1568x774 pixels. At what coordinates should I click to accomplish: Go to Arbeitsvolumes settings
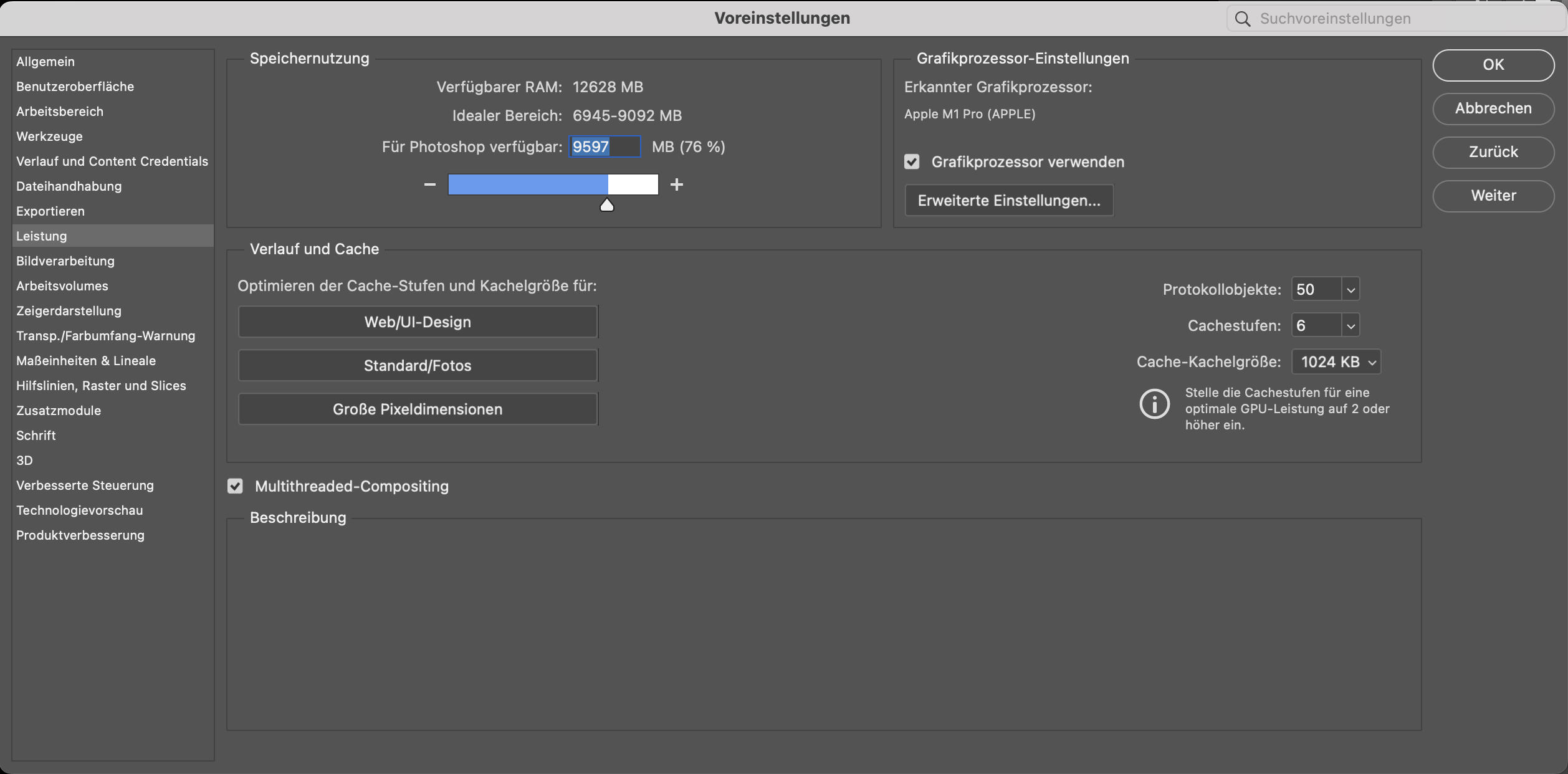point(113,286)
